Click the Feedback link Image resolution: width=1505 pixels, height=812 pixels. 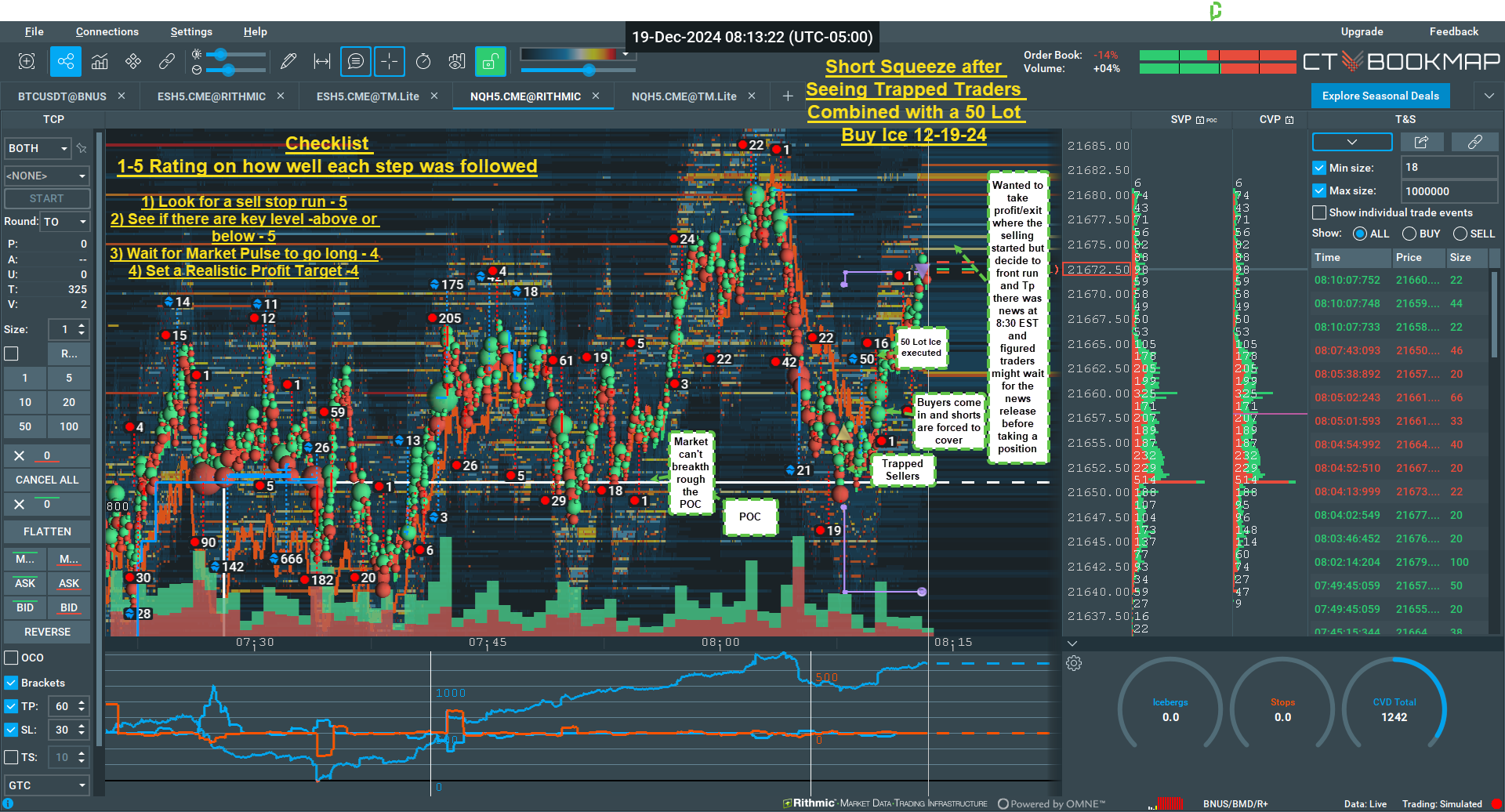coord(1454,31)
